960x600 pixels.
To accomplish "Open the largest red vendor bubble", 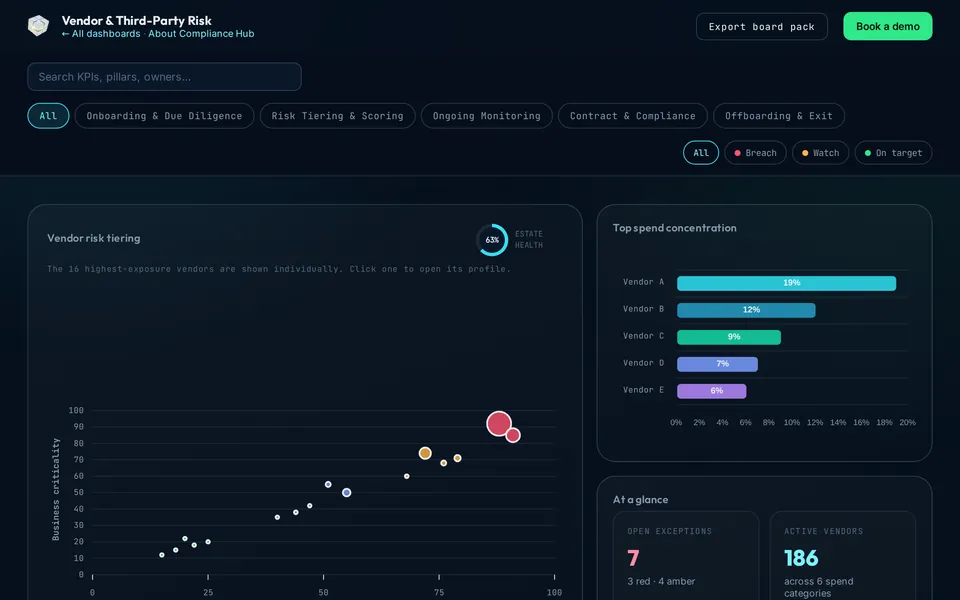I will tap(499, 424).
